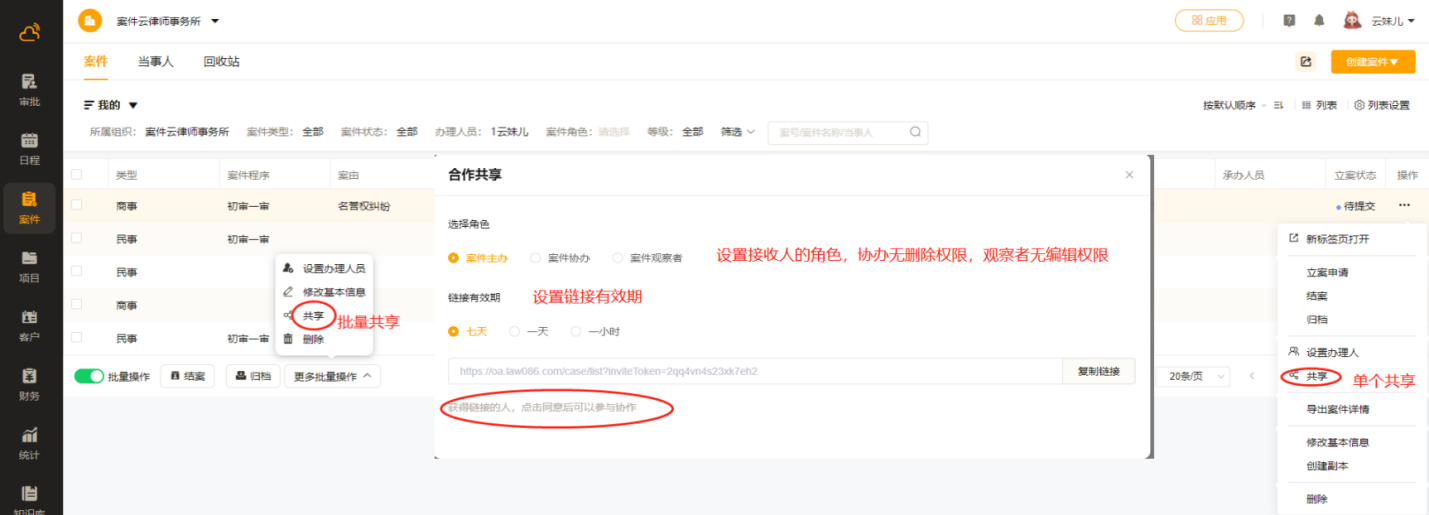Expand the 创建案件 dropdown button
The height and width of the screenshot is (515, 1429).
point(1373,62)
